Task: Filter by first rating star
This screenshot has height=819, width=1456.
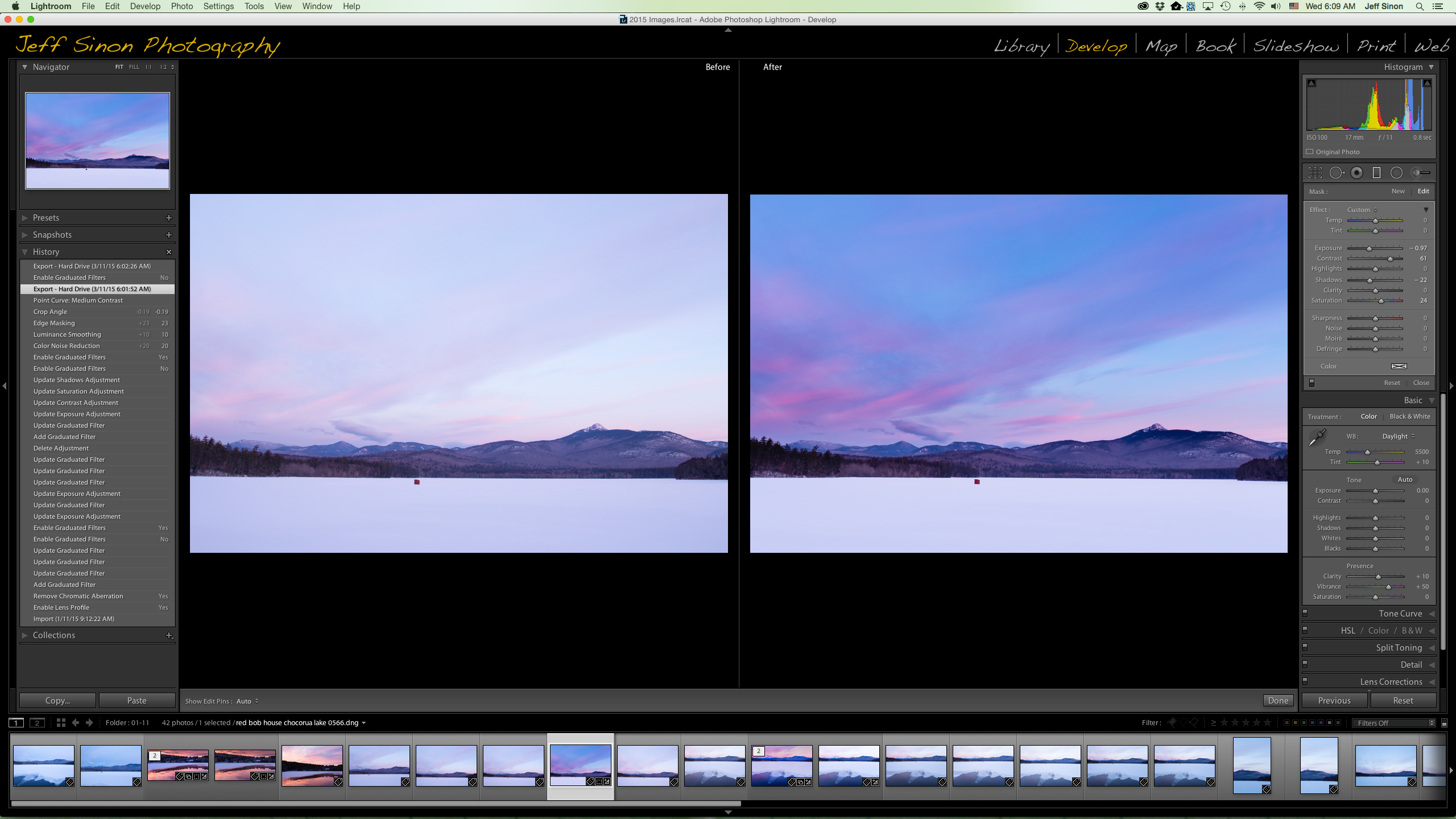Action: (x=1225, y=723)
